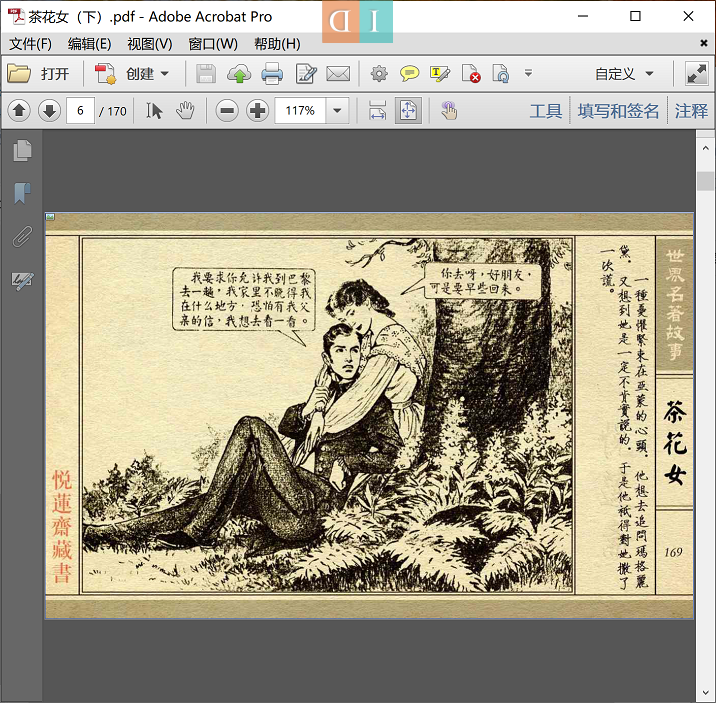Close the document with the menu bar X

[704, 43]
